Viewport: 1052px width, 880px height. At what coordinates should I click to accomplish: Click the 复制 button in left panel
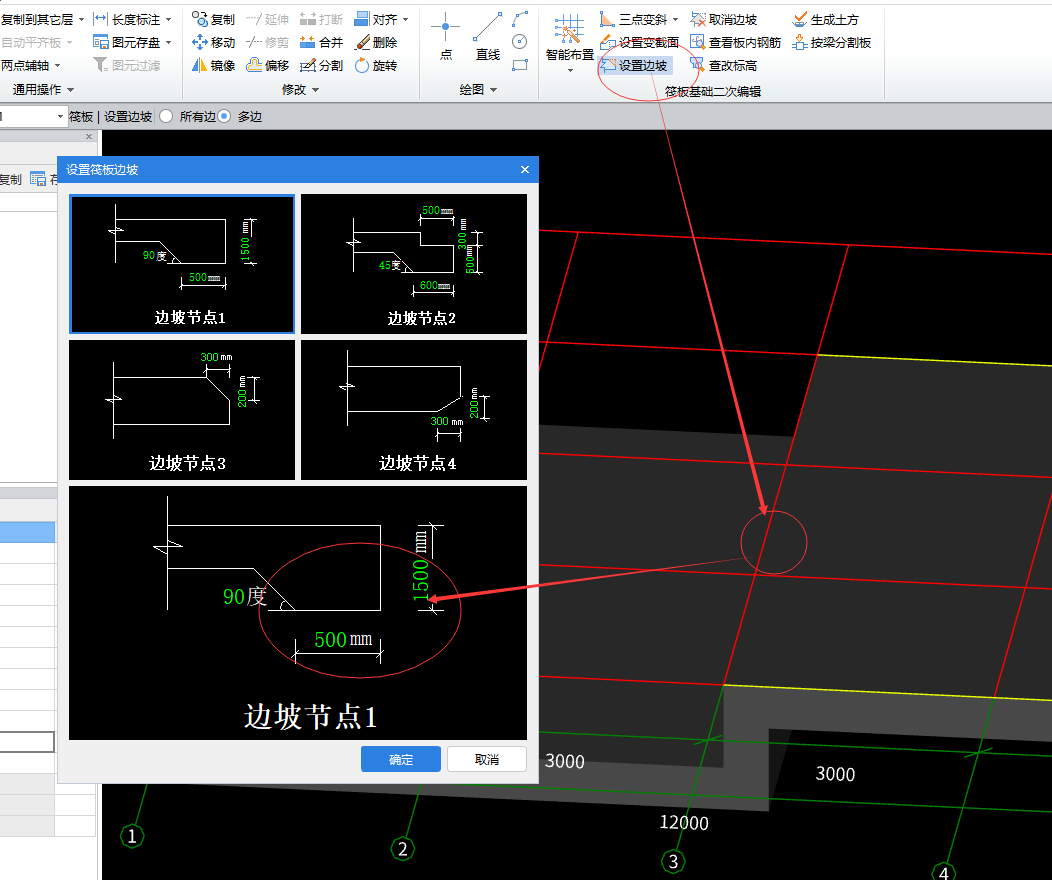click(x=11, y=179)
